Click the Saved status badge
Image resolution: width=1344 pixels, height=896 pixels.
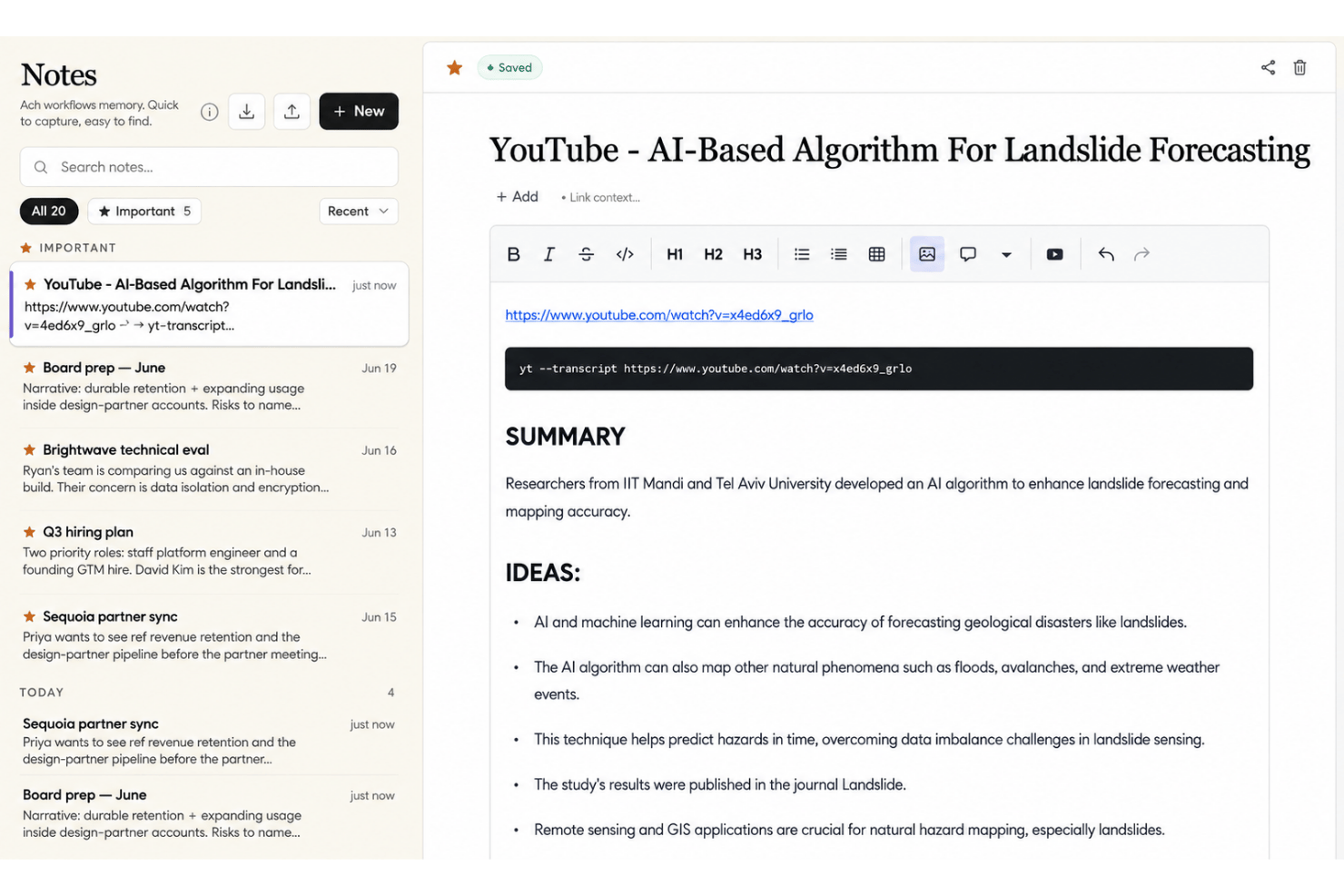[510, 67]
